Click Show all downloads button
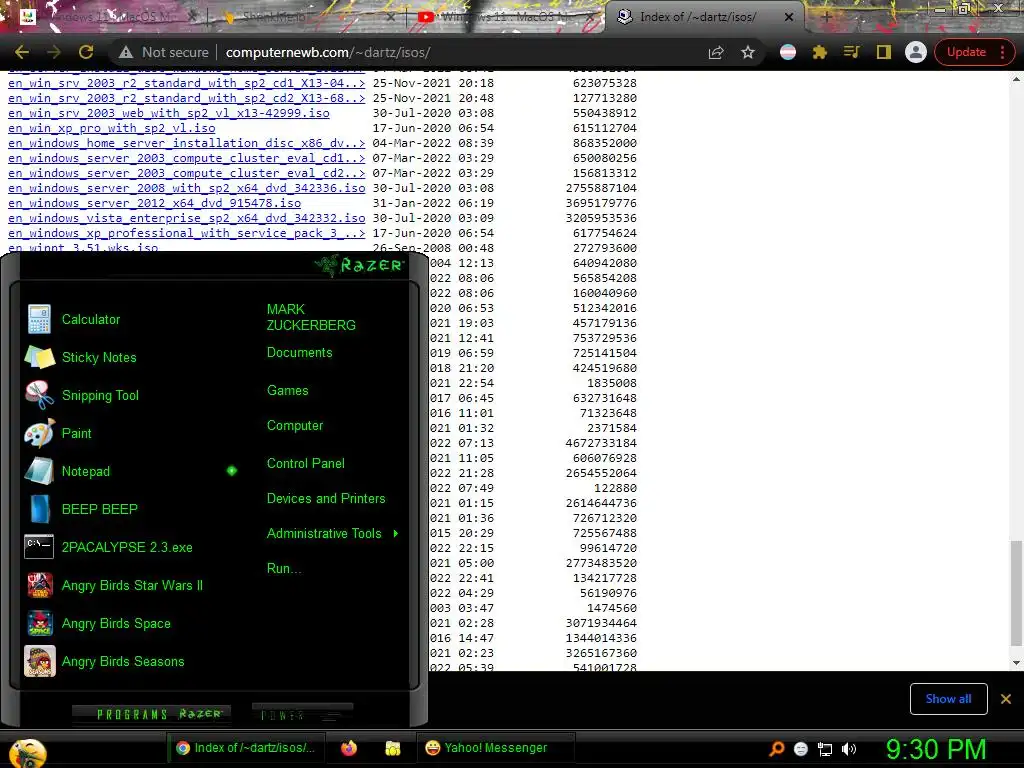 948,699
